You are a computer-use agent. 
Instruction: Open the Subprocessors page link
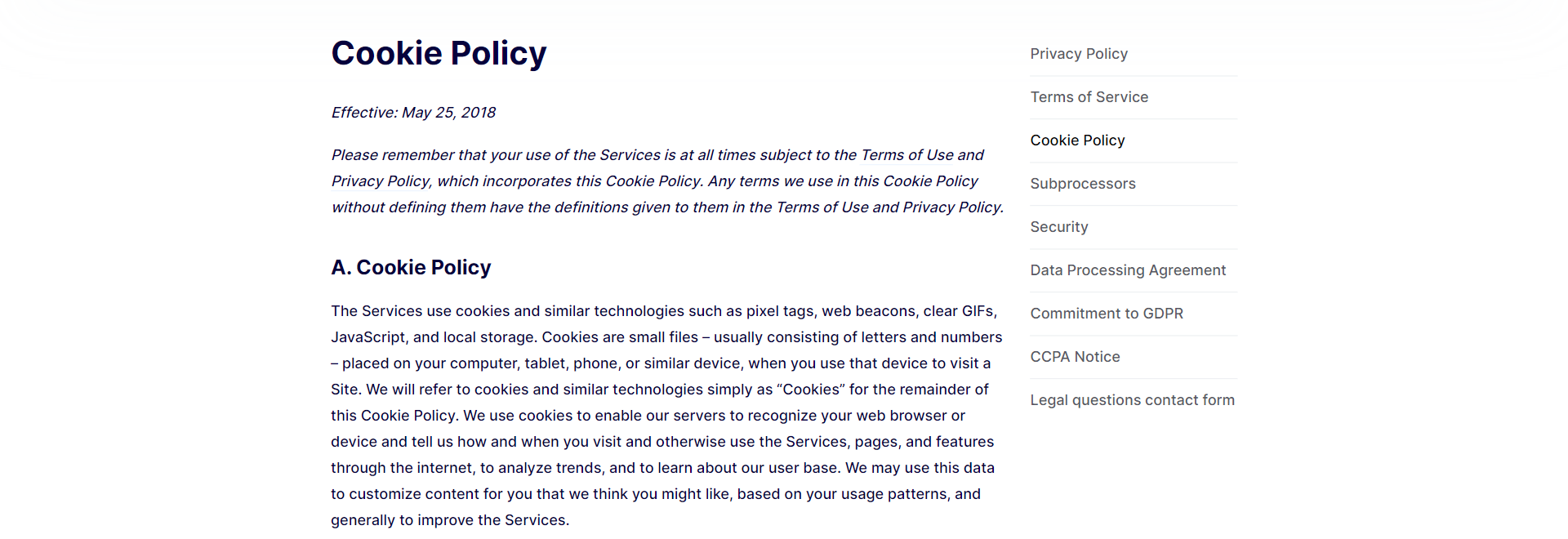(1082, 184)
